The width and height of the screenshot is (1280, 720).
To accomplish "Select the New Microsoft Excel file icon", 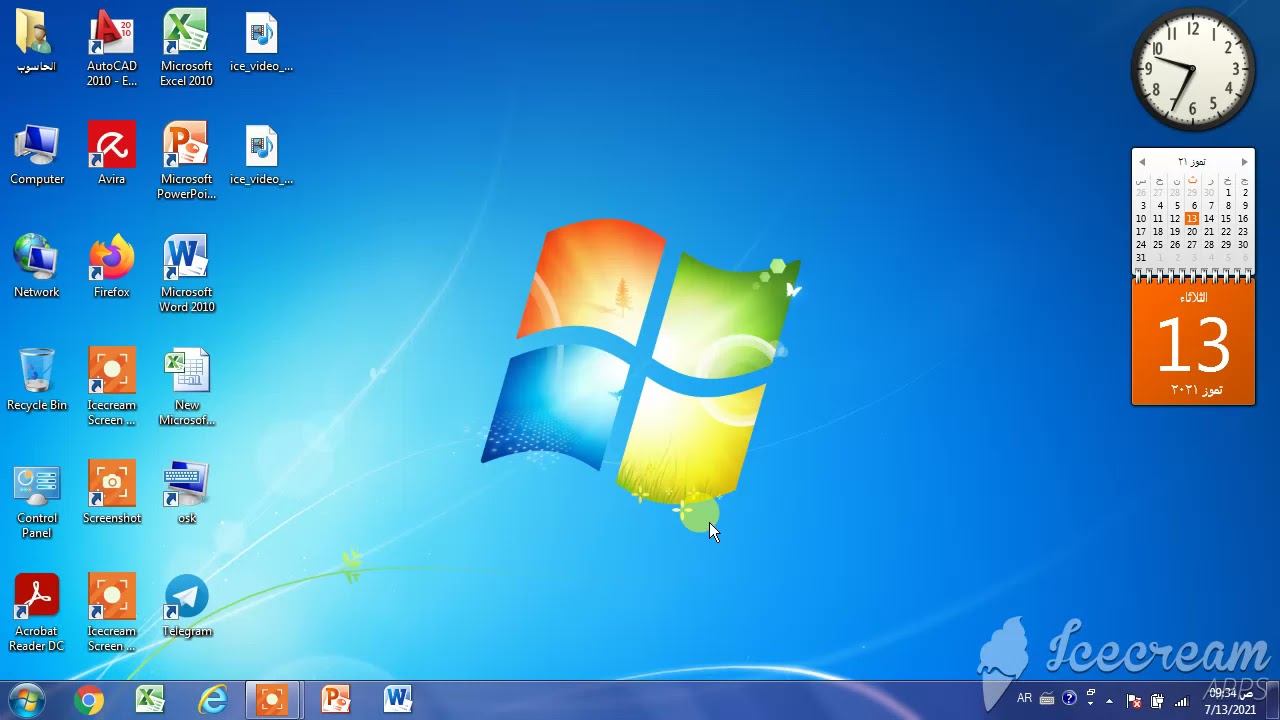I will (186, 387).
